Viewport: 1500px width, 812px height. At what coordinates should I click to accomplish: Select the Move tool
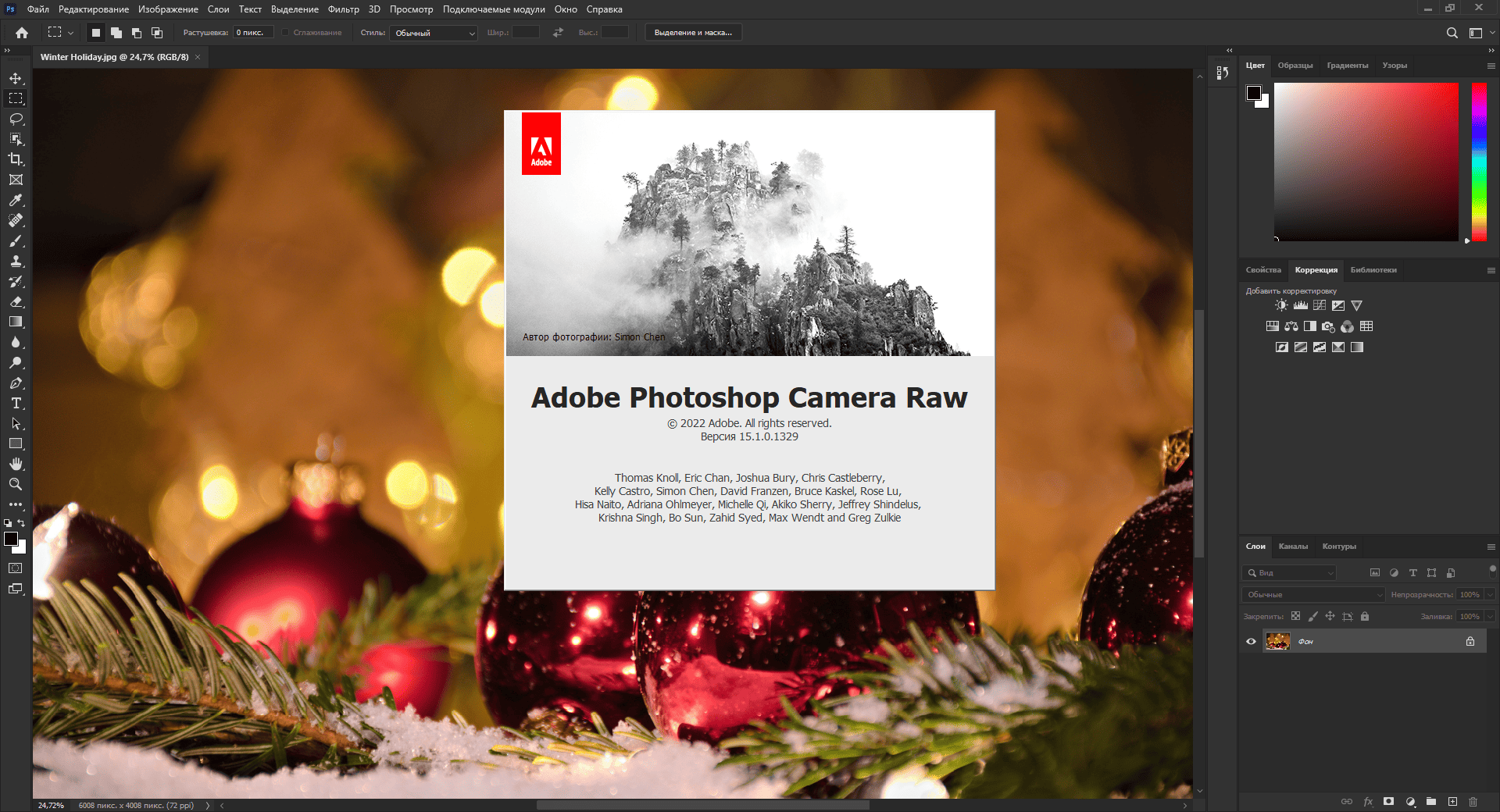tap(16, 78)
